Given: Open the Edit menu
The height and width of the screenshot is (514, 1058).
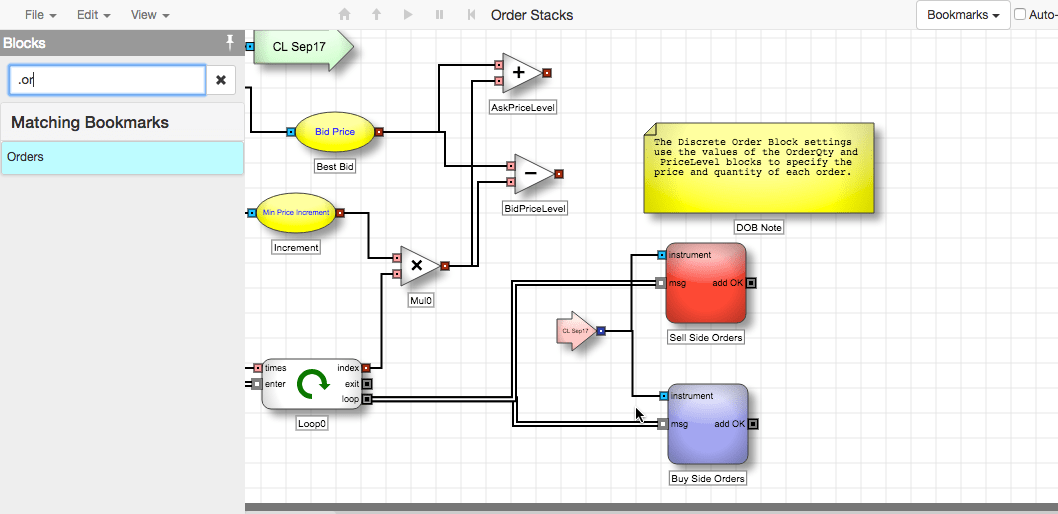Looking at the screenshot, I should click(x=93, y=14).
